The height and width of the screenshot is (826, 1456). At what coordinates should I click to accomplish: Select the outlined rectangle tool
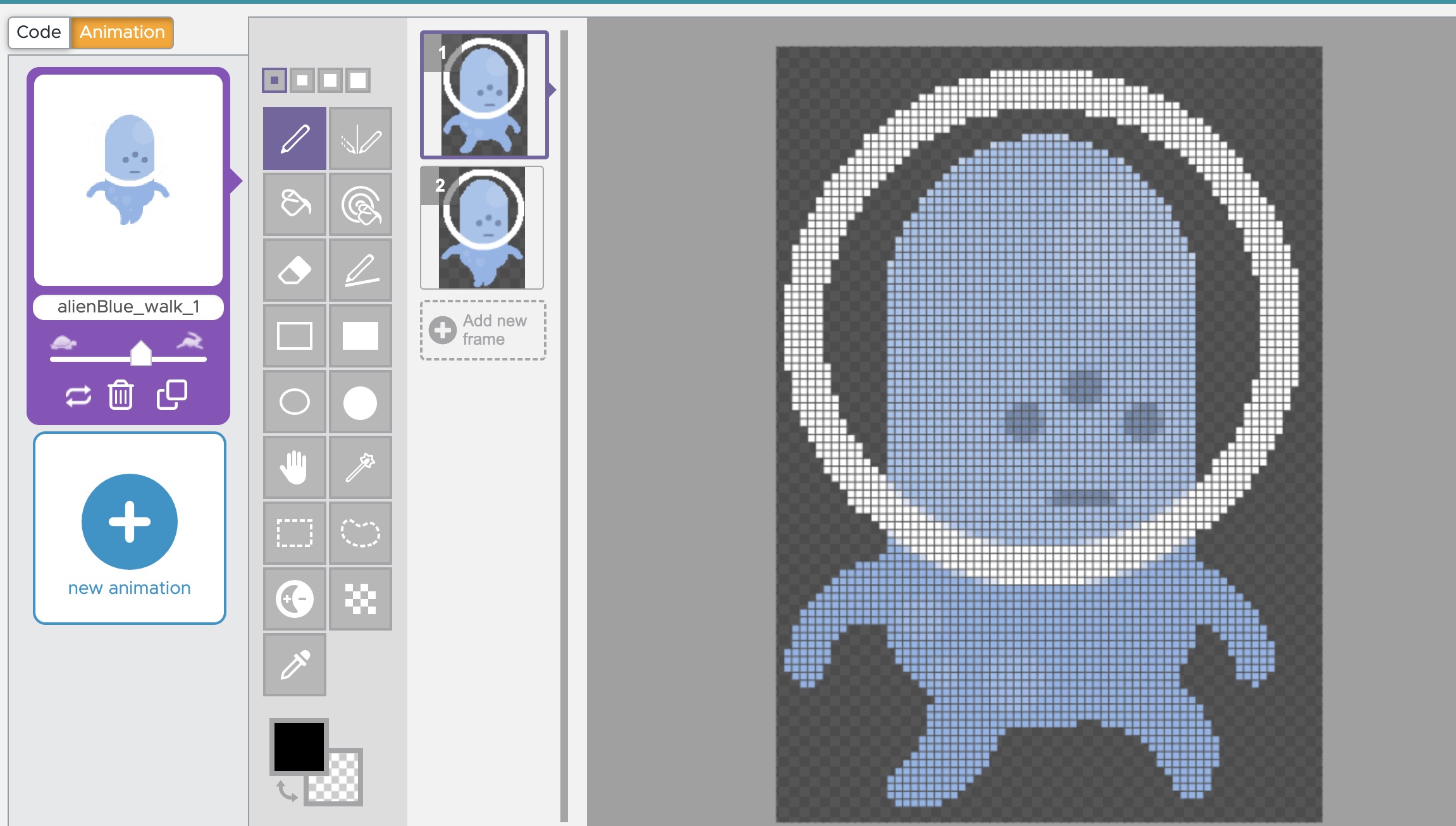click(x=295, y=336)
